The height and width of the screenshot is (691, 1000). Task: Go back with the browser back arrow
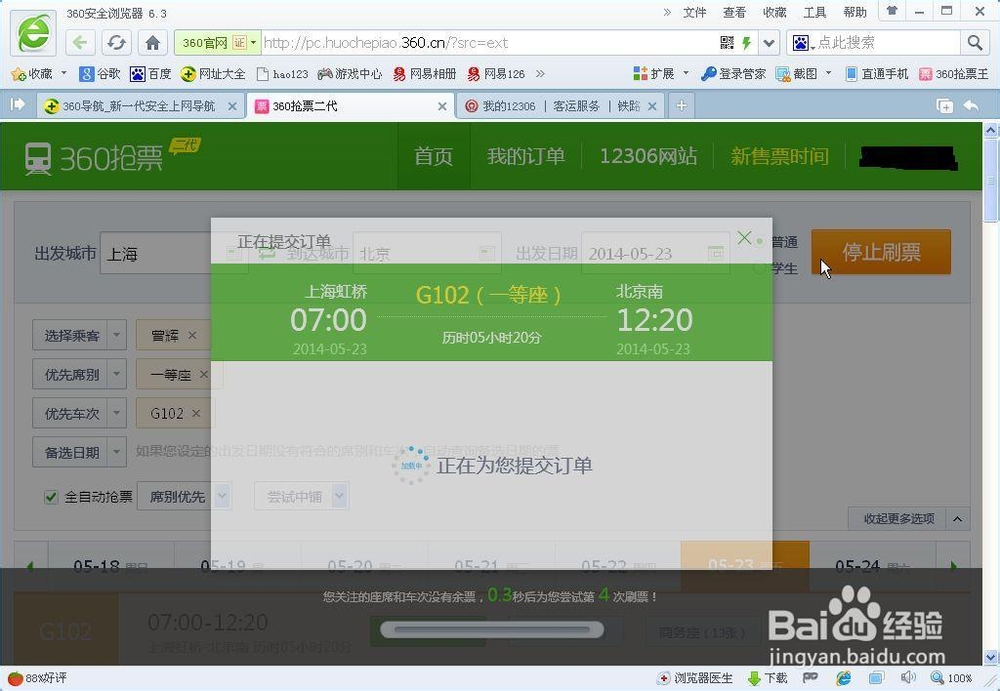pyautogui.click(x=80, y=43)
